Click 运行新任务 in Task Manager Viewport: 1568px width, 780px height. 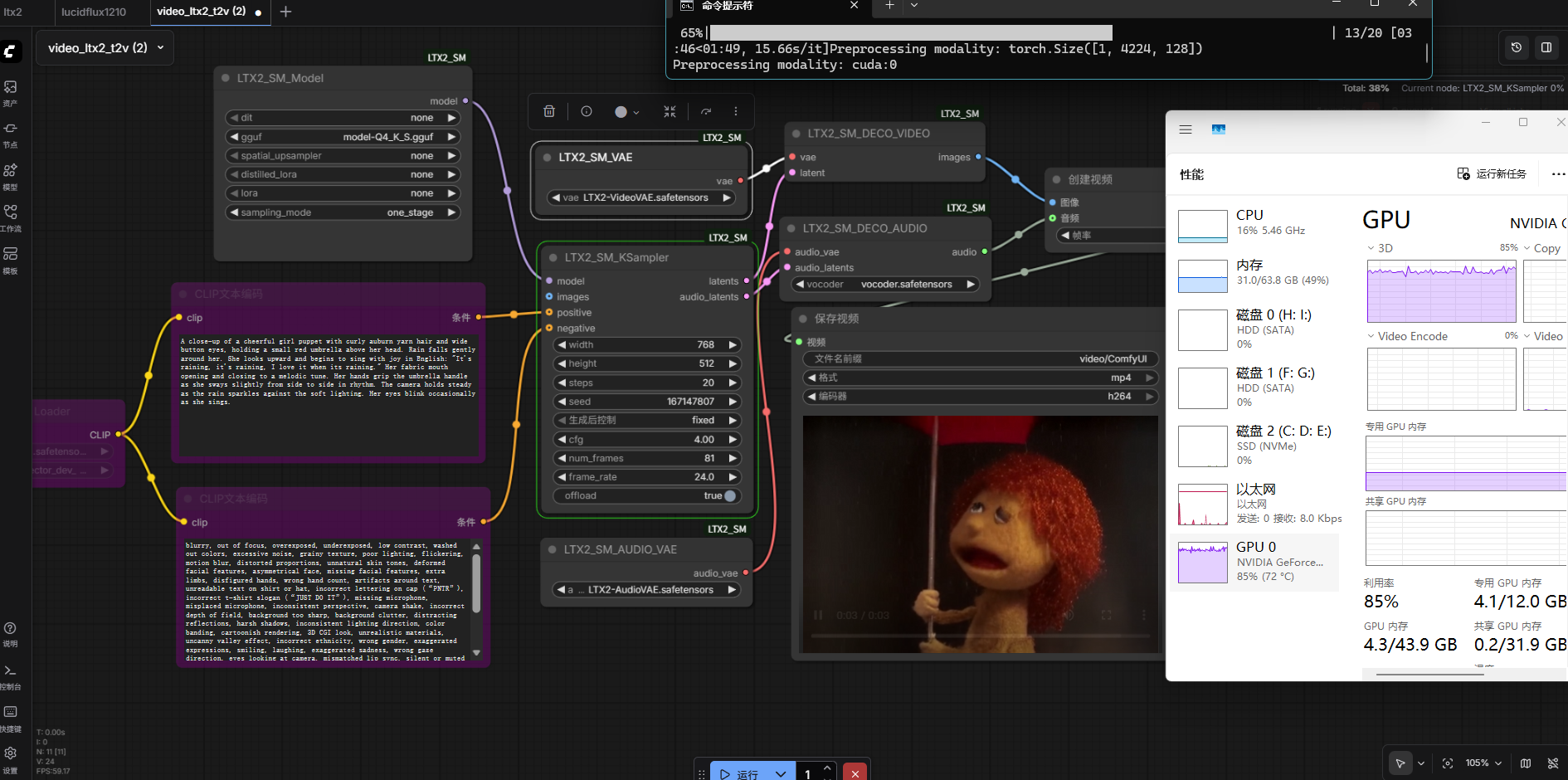click(1492, 173)
